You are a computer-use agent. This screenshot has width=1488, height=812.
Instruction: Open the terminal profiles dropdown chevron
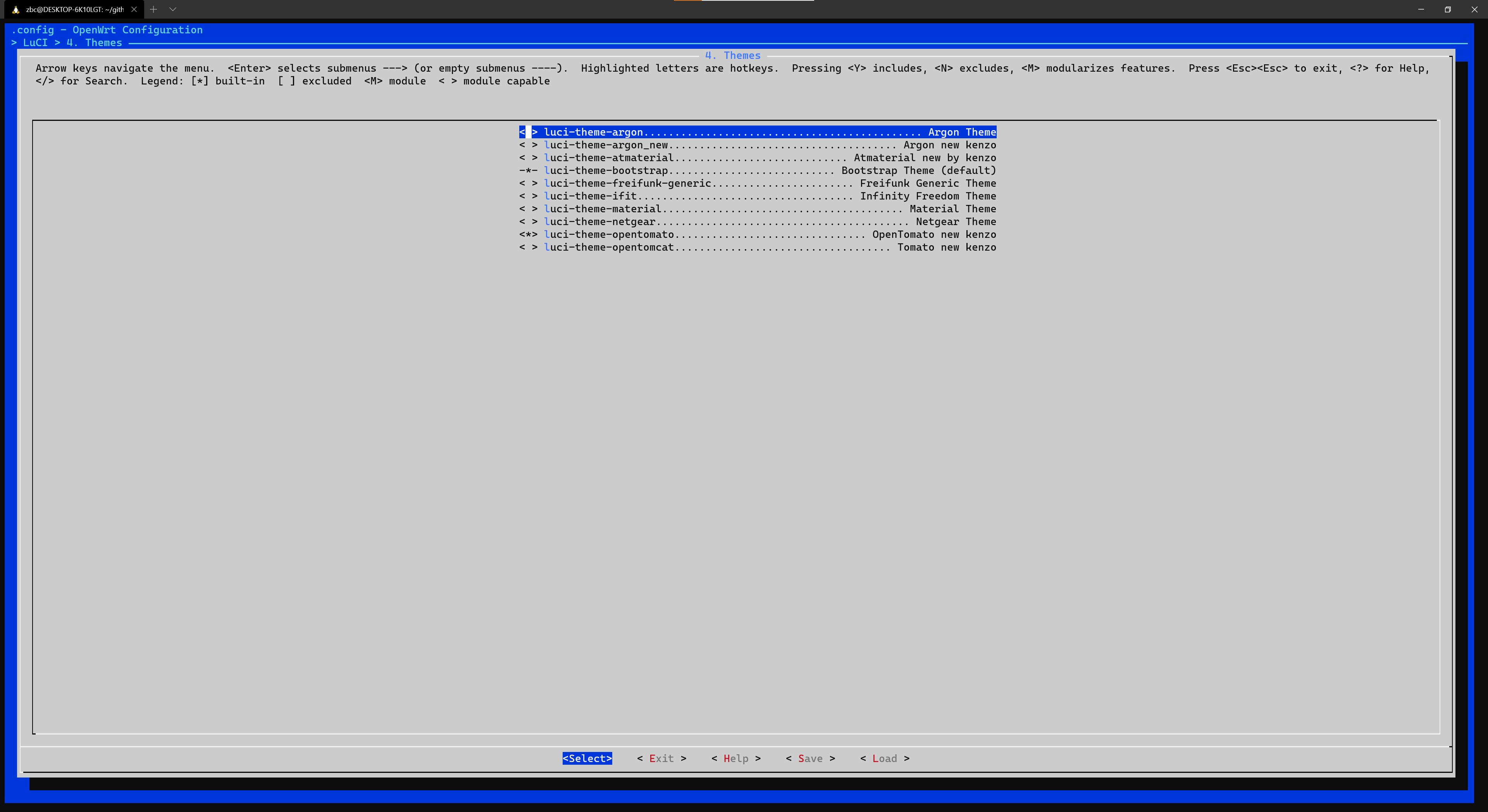pos(173,9)
